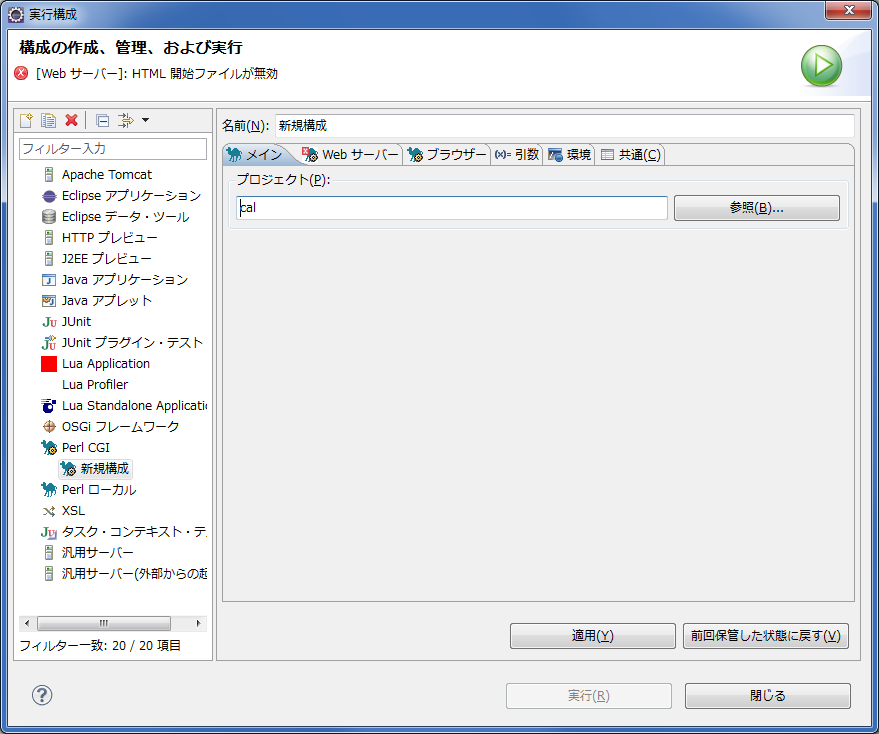Click the horizontal scrollbar thumb in the tree
Viewport: 879px width, 734px height.
(x=104, y=624)
